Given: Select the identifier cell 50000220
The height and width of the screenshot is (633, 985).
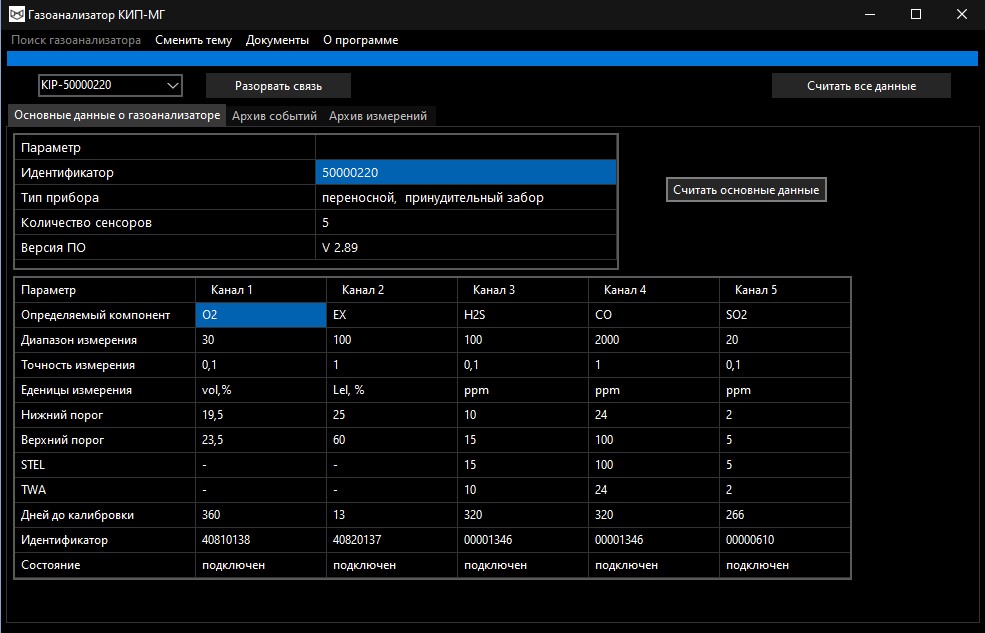Looking at the screenshot, I should (465, 173).
